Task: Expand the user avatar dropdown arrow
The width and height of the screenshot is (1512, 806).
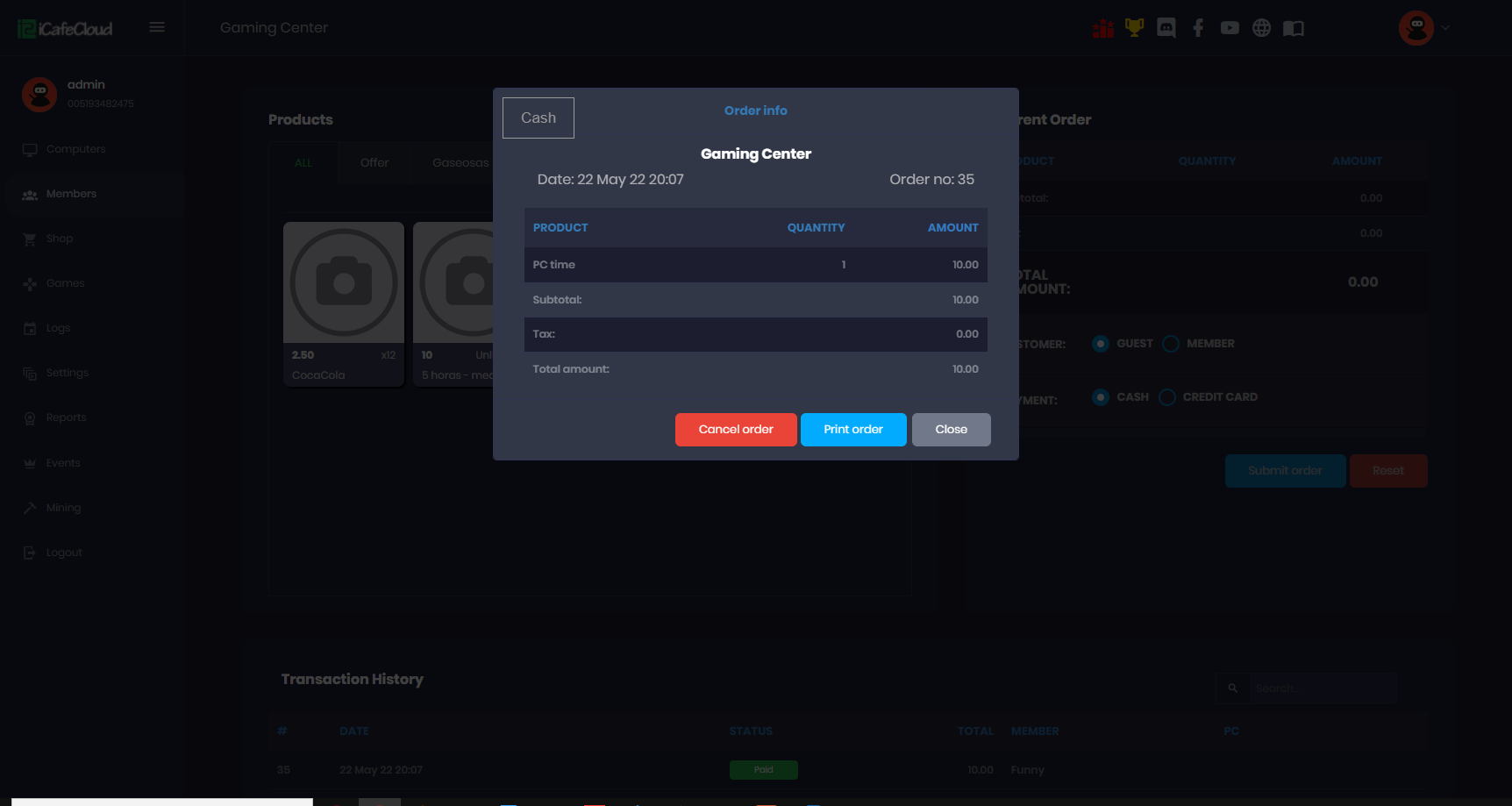Action: [x=1445, y=28]
